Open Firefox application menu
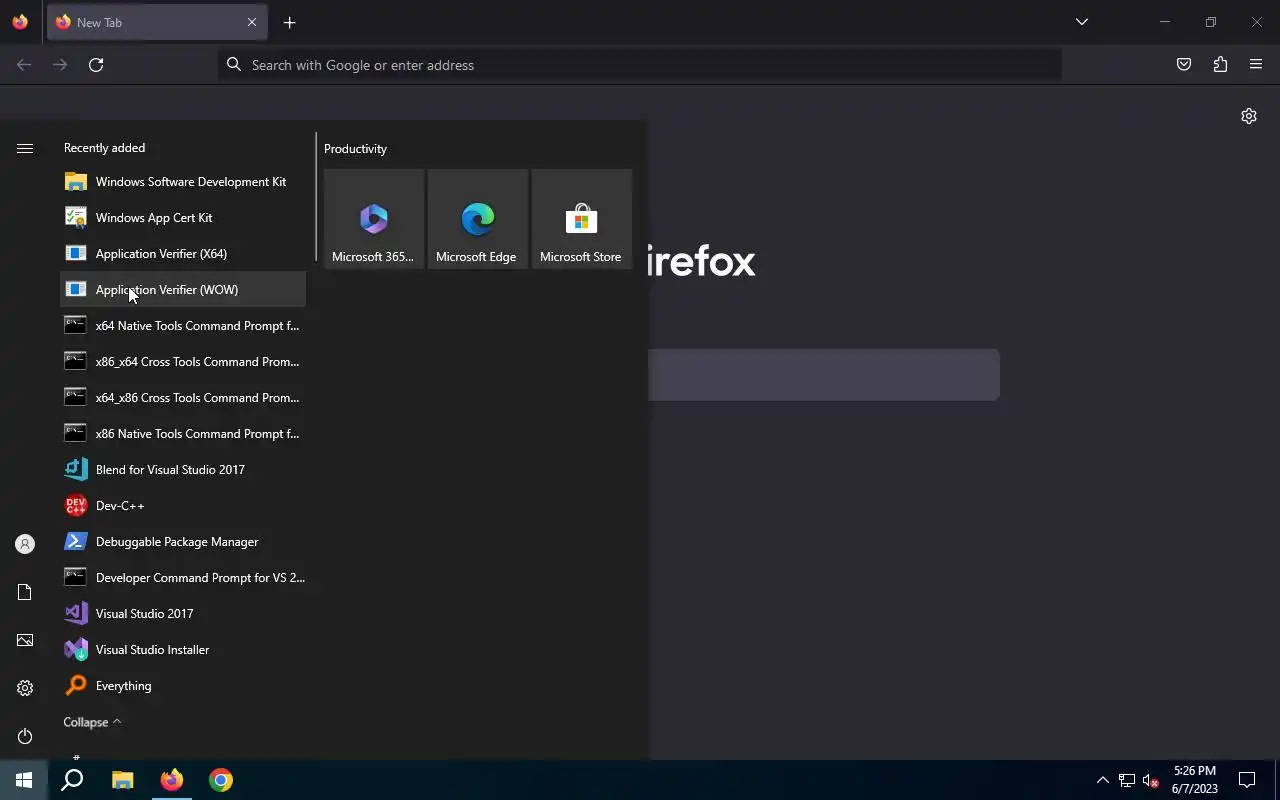Image resolution: width=1280 pixels, height=800 pixels. (1256, 65)
